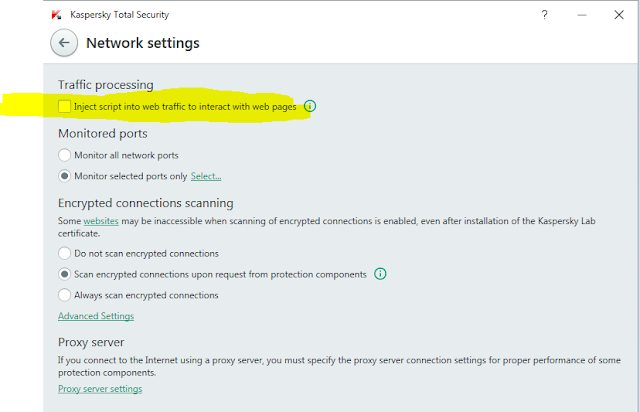The image size is (640, 412).
Task: Click the Kaspersky logo icon in title bar
Action: 56,15
